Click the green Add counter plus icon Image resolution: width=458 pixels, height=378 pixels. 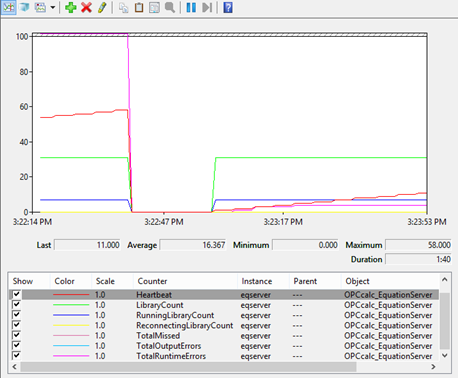70,7
